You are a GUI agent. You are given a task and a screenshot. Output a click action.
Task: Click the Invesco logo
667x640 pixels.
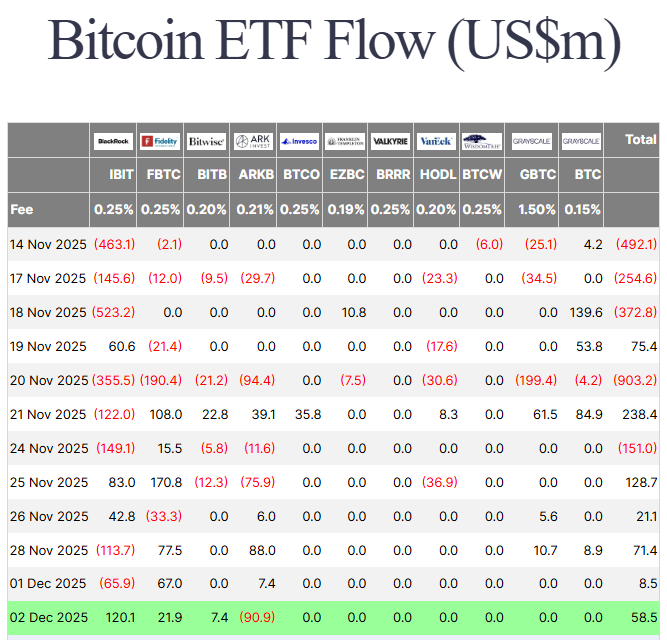coord(299,141)
